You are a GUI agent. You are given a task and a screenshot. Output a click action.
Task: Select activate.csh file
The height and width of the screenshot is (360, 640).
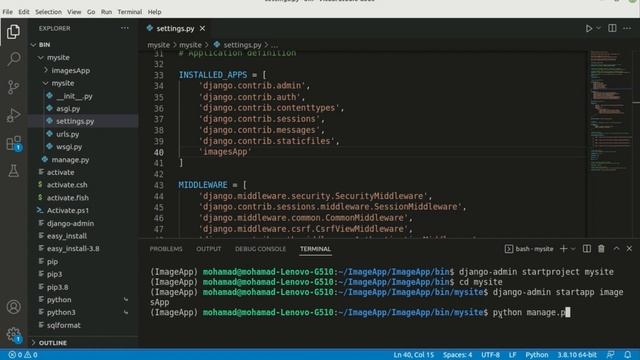67,185
